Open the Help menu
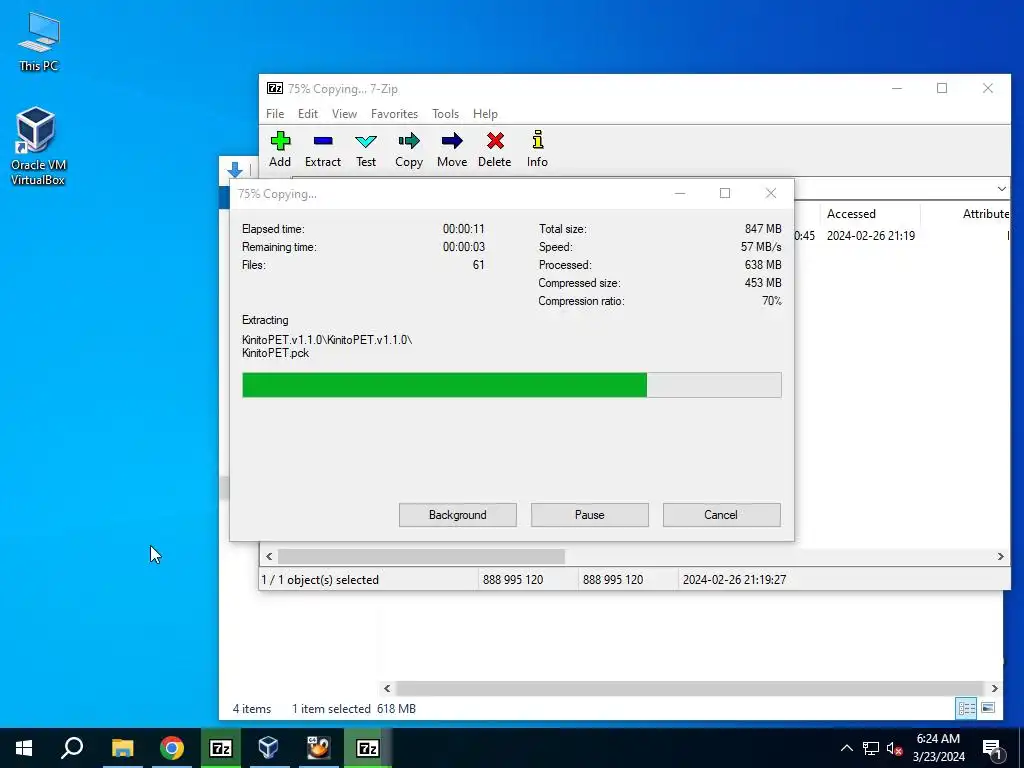This screenshot has height=768, width=1024. [485, 114]
